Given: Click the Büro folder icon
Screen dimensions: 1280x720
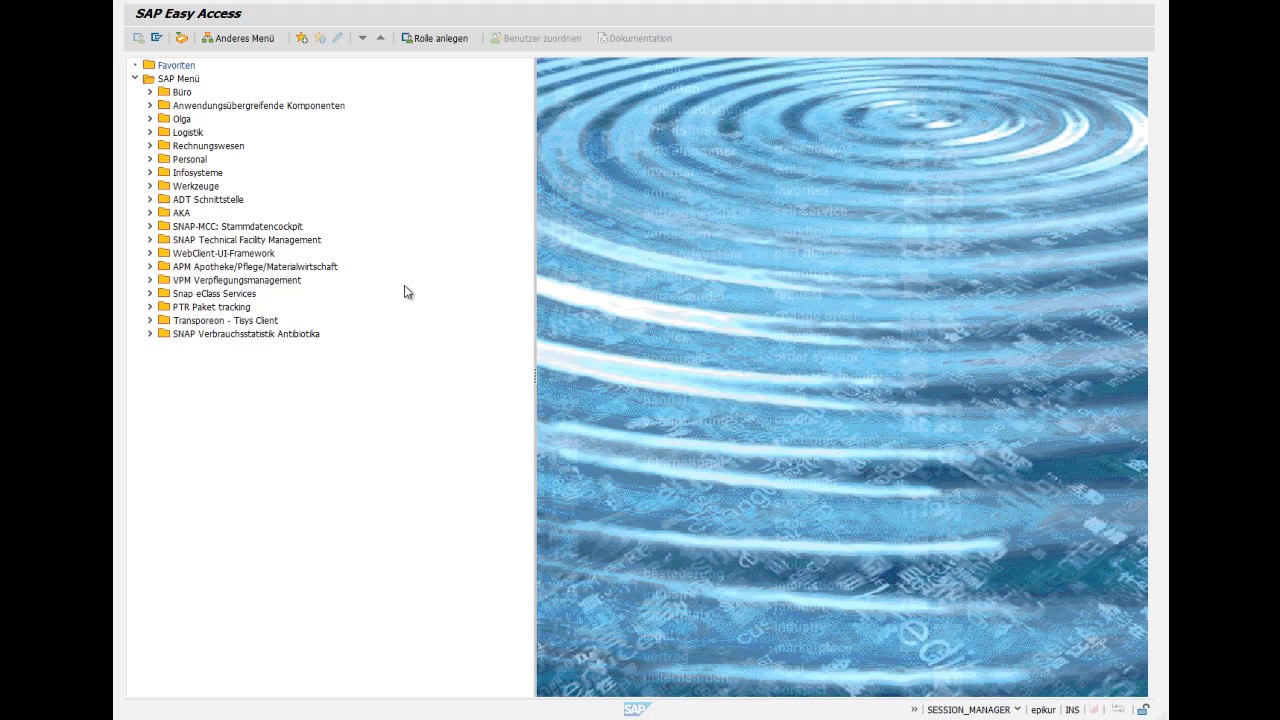Looking at the screenshot, I should pos(164,92).
